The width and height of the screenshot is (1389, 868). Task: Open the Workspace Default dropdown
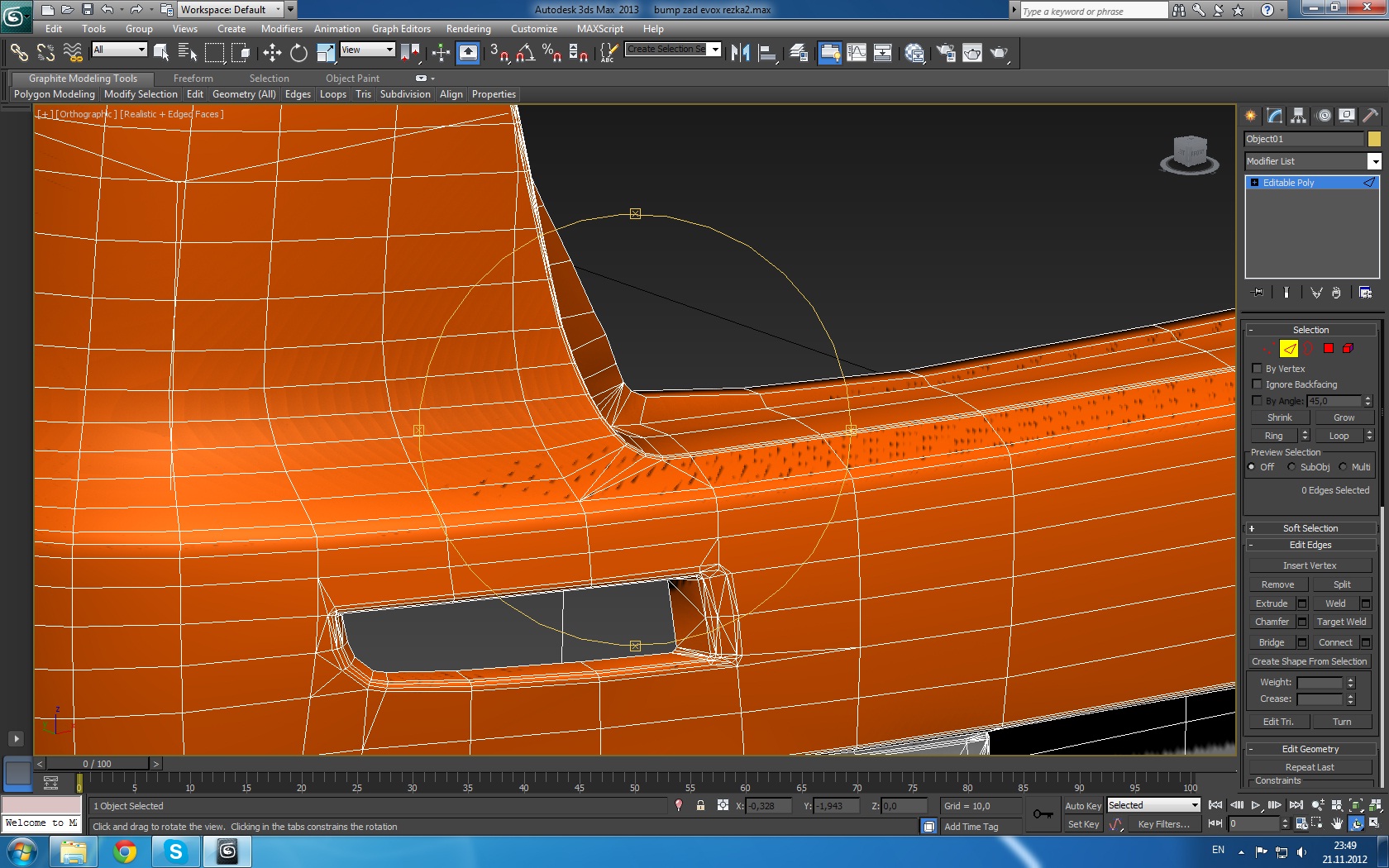coord(231,10)
